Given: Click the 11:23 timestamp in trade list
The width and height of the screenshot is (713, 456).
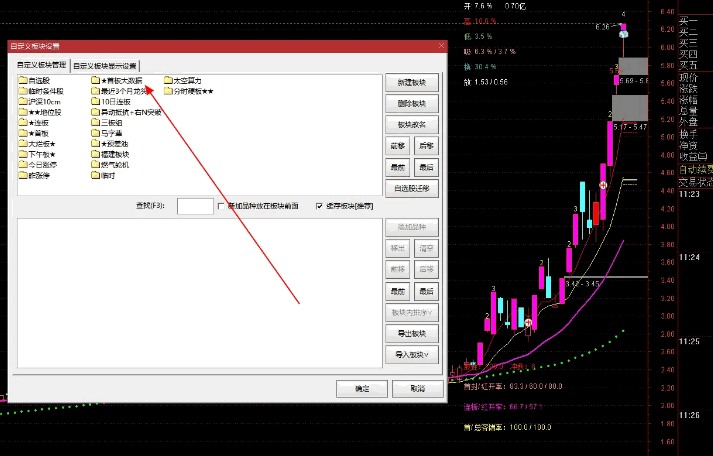Looking at the screenshot, I should point(689,194).
